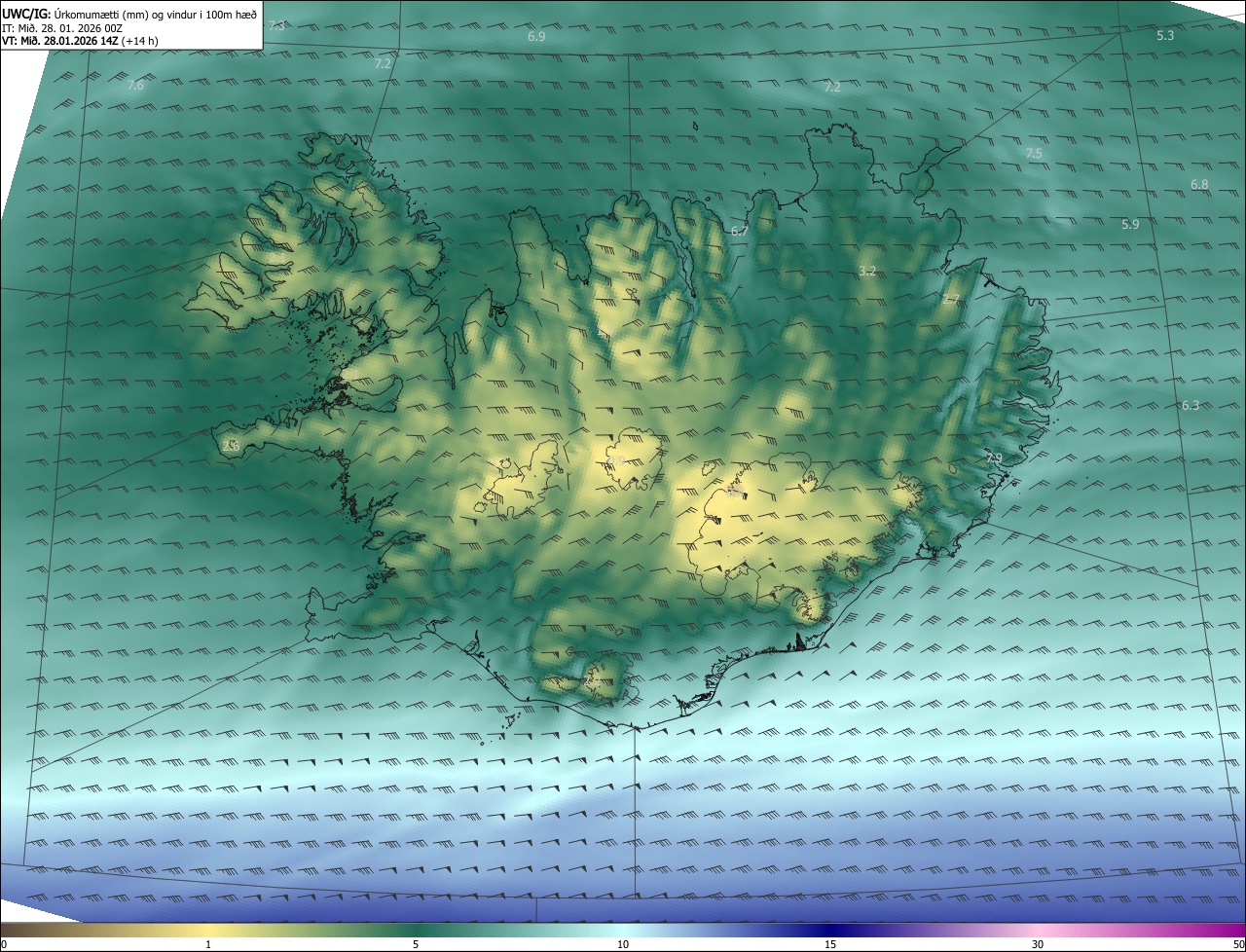Click the colorbar tick label 50
Viewport: 1246px width, 952px height.
pos(1238,944)
